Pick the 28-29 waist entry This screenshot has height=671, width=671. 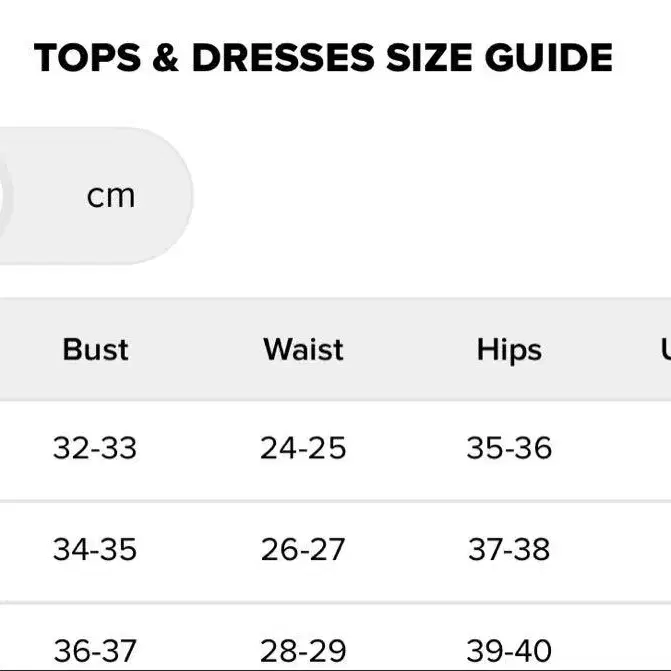pyautogui.click(x=303, y=651)
